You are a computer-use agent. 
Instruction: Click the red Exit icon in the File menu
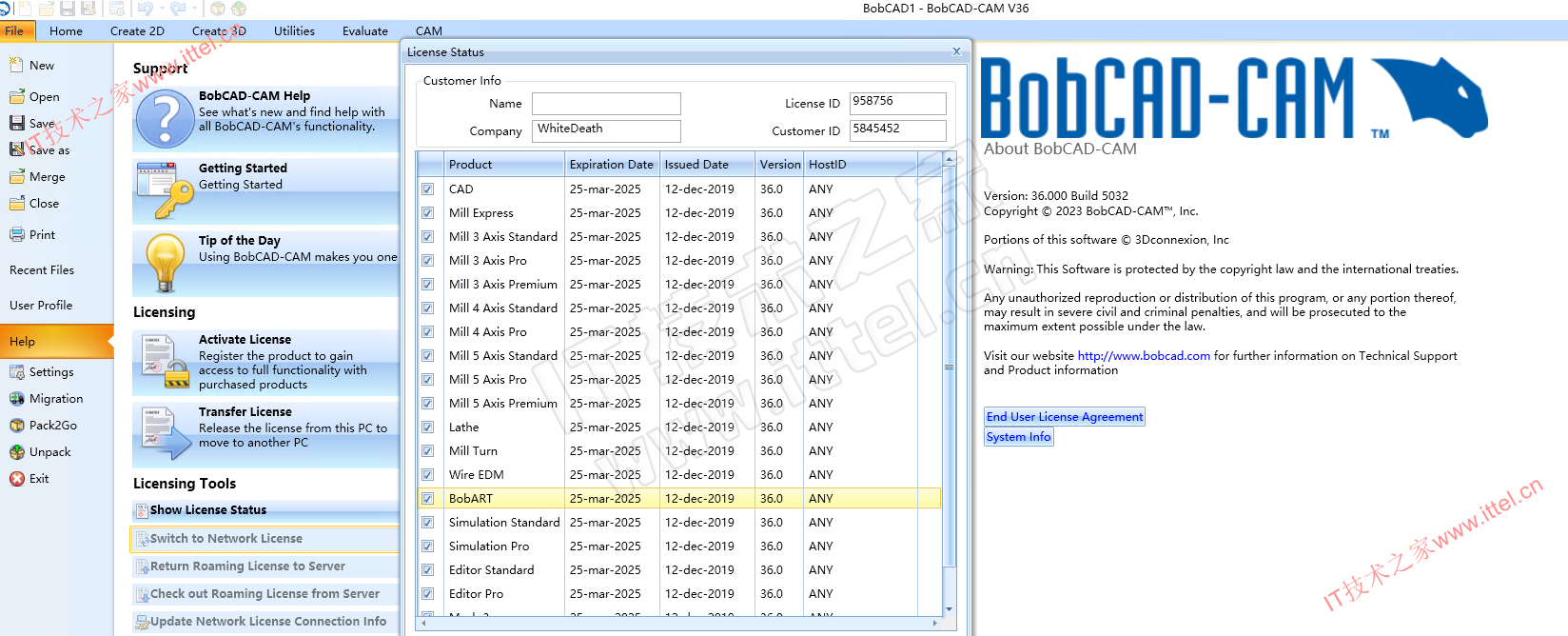(16, 479)
